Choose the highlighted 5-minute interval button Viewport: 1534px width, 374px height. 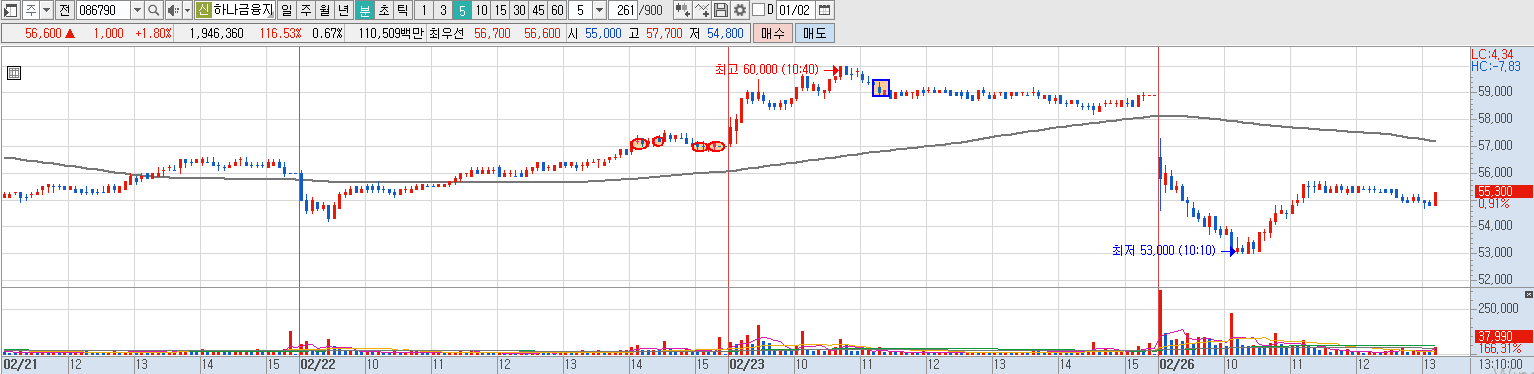point(462,10)
